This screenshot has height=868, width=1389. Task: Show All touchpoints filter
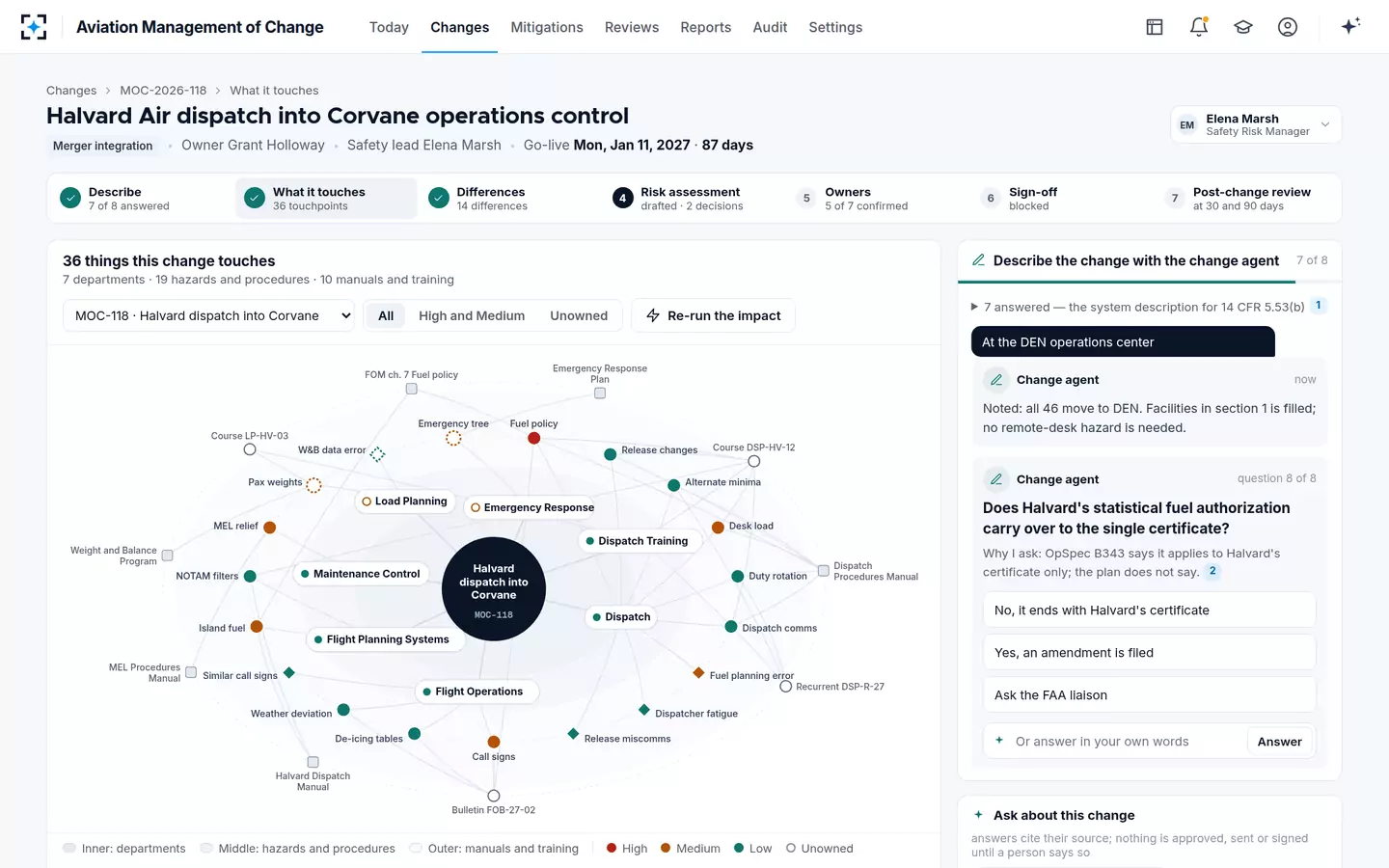pos(386,315)
